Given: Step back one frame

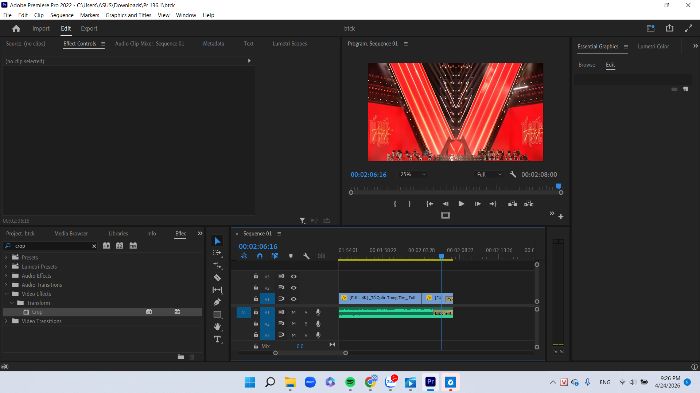Looking at the screenshot, I should pos(445,204).
